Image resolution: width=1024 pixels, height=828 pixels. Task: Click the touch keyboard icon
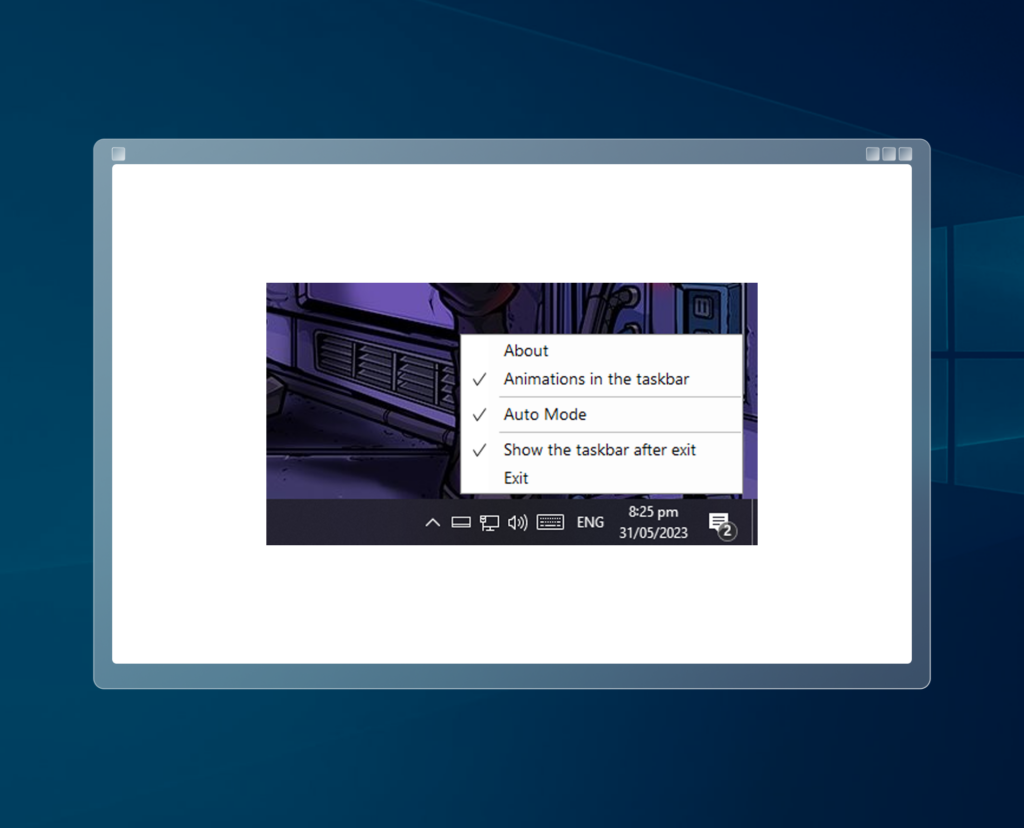[x=548, y=522]
